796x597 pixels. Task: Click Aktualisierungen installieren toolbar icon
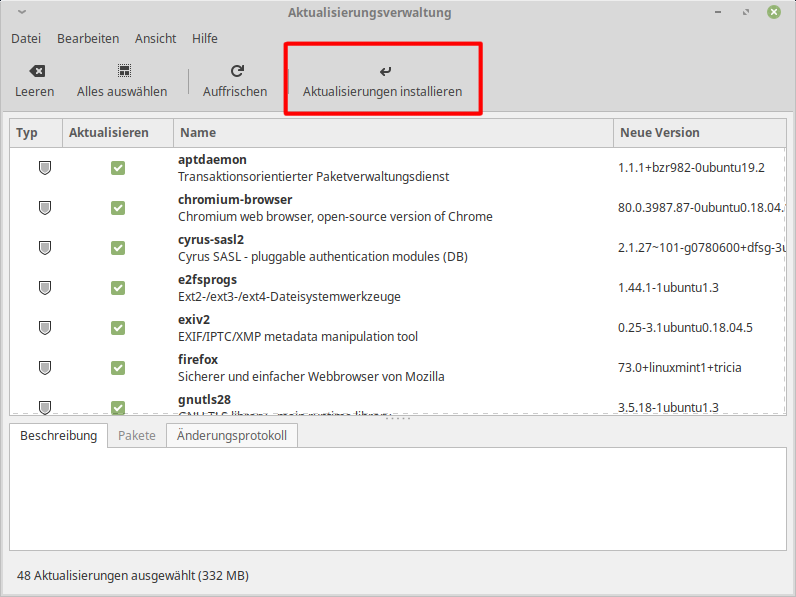tap(383, 71)
